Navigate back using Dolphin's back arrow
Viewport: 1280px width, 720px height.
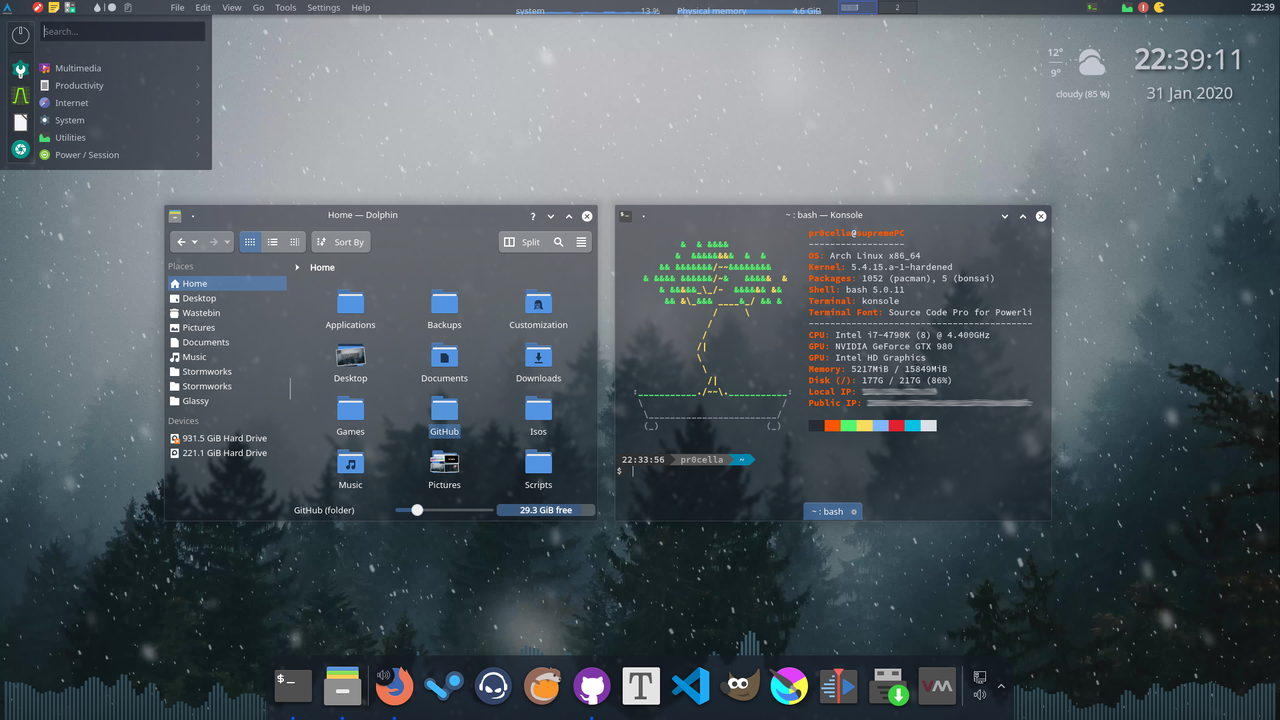pos(183,241)
